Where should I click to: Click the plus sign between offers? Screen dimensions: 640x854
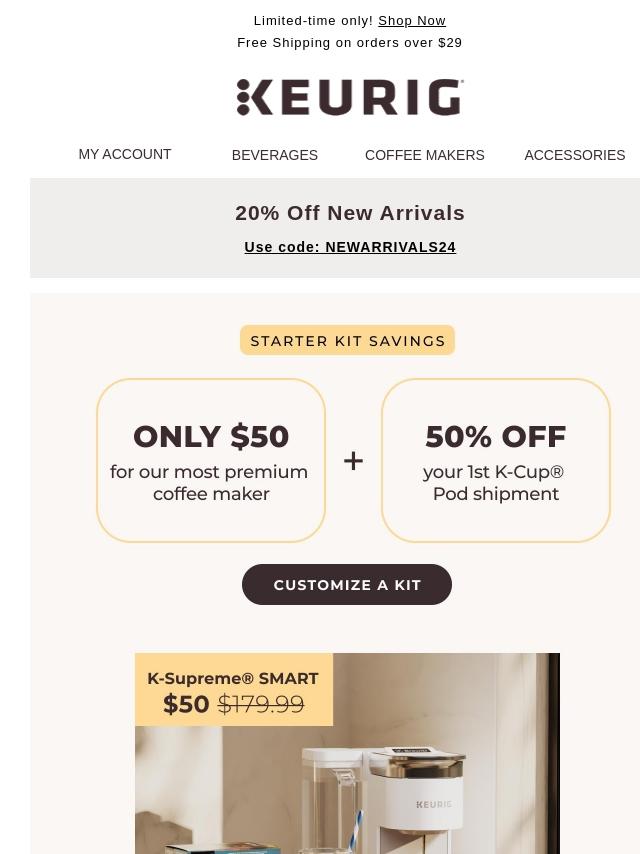tap(353, 461)
